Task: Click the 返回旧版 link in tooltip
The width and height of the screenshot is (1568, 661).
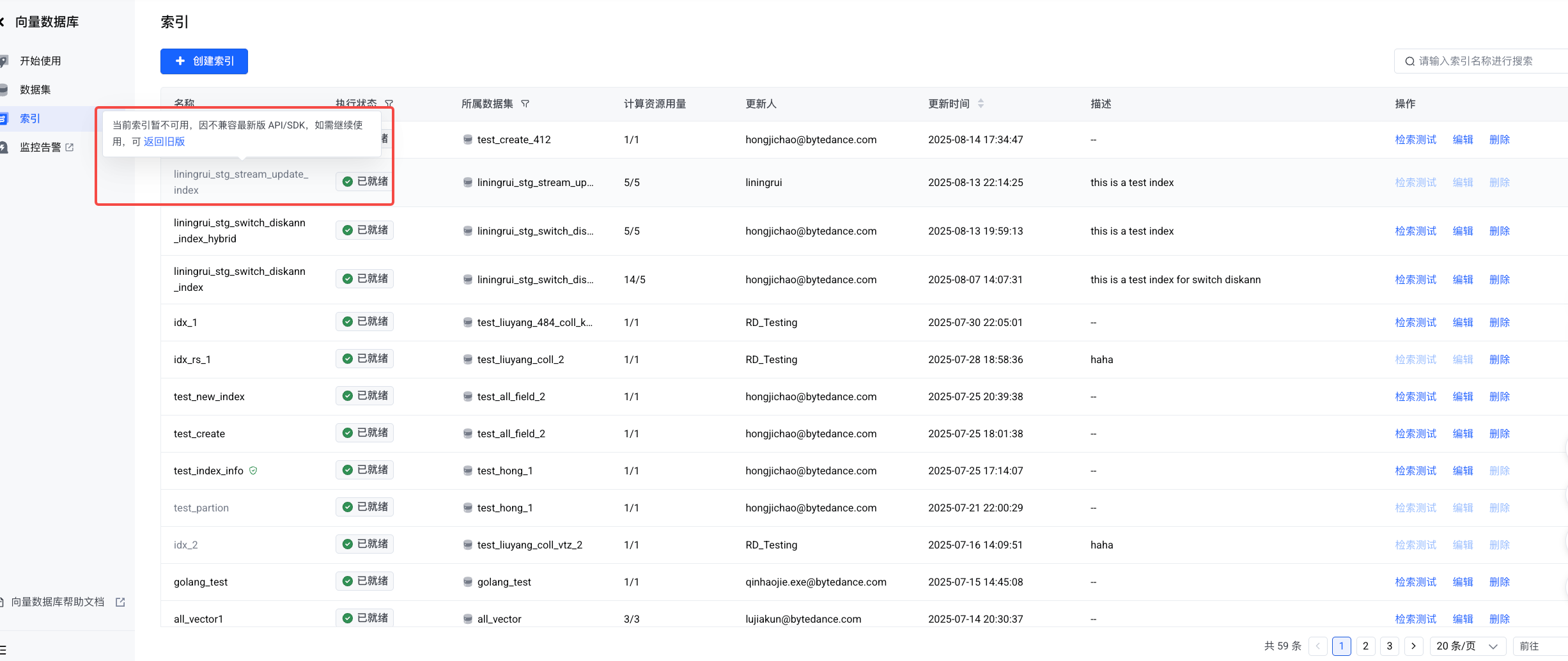Action: pyautogui.click(x=164, y=141)
